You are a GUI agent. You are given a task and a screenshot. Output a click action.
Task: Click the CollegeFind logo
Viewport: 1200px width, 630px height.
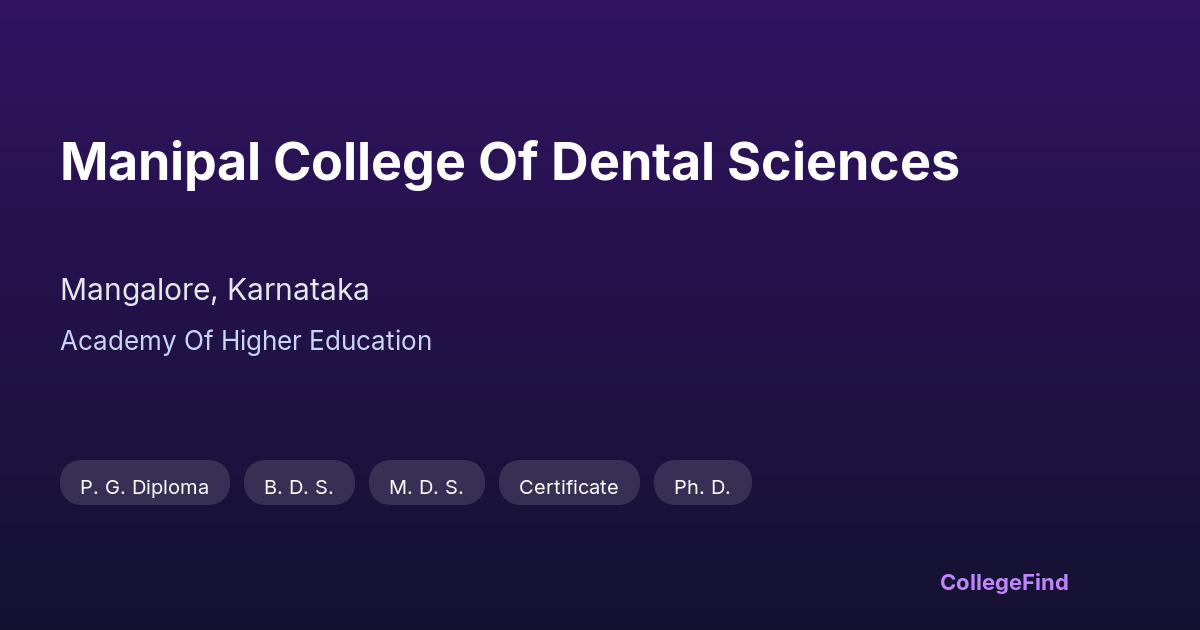[1004, 582]
